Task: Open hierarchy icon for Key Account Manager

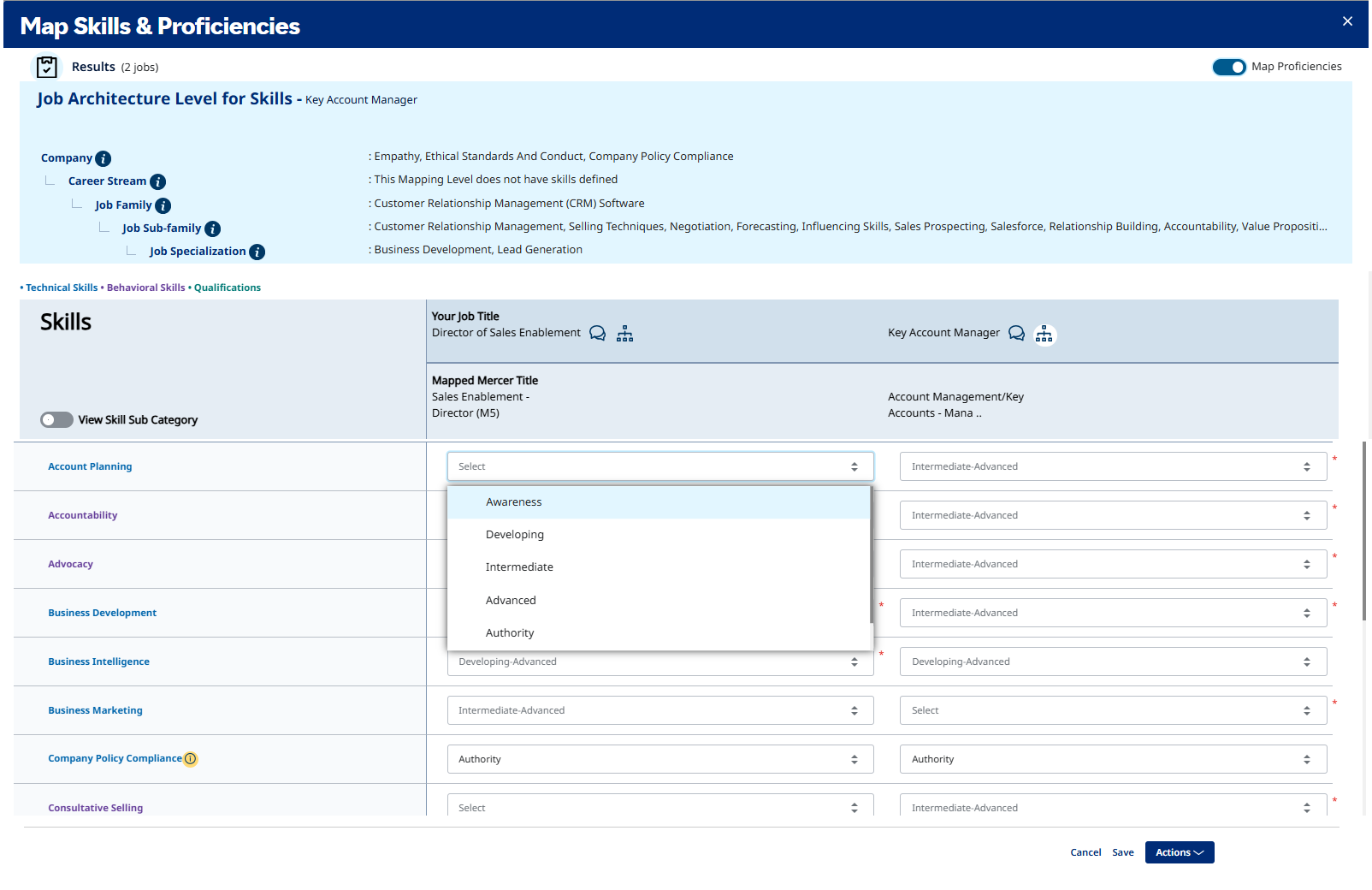Action: (1044, 334)
